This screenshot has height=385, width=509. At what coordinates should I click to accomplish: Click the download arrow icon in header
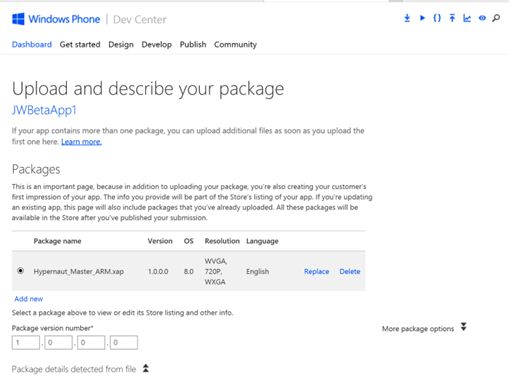click(x=407, y=18)
